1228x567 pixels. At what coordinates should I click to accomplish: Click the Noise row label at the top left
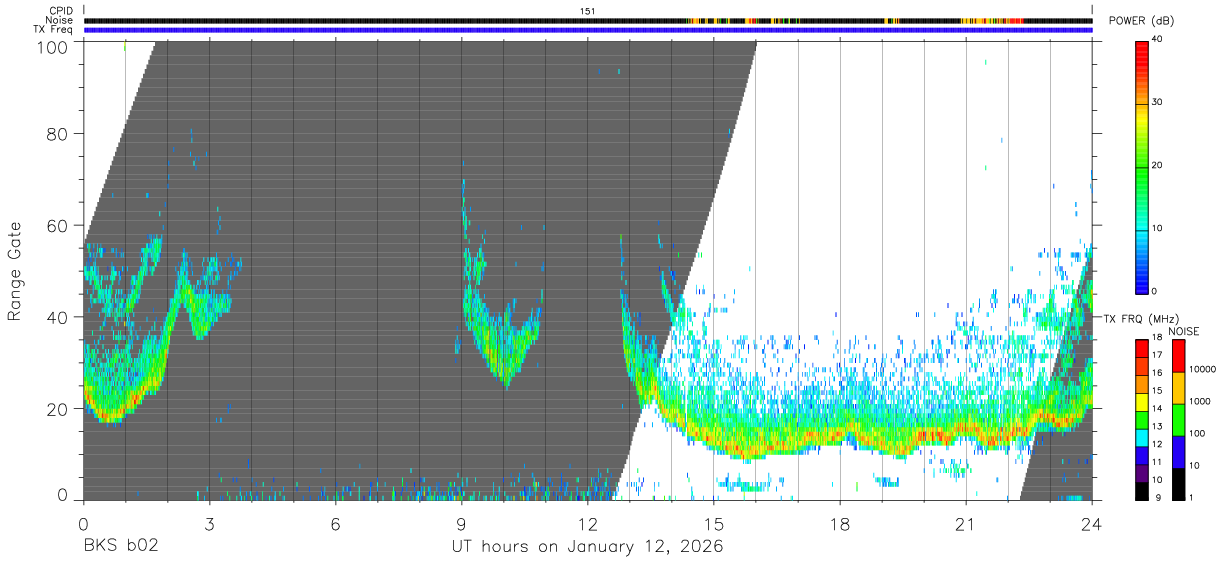[x=60, y=20]
